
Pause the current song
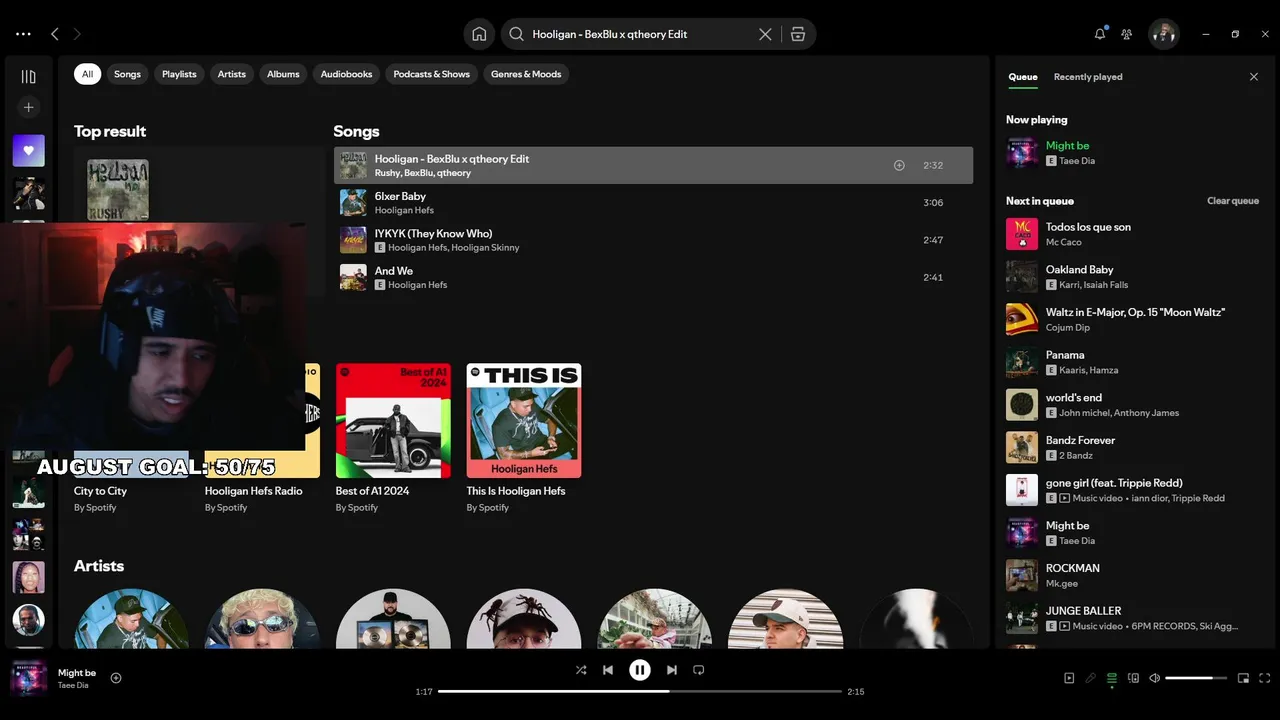tap(640, 670)
